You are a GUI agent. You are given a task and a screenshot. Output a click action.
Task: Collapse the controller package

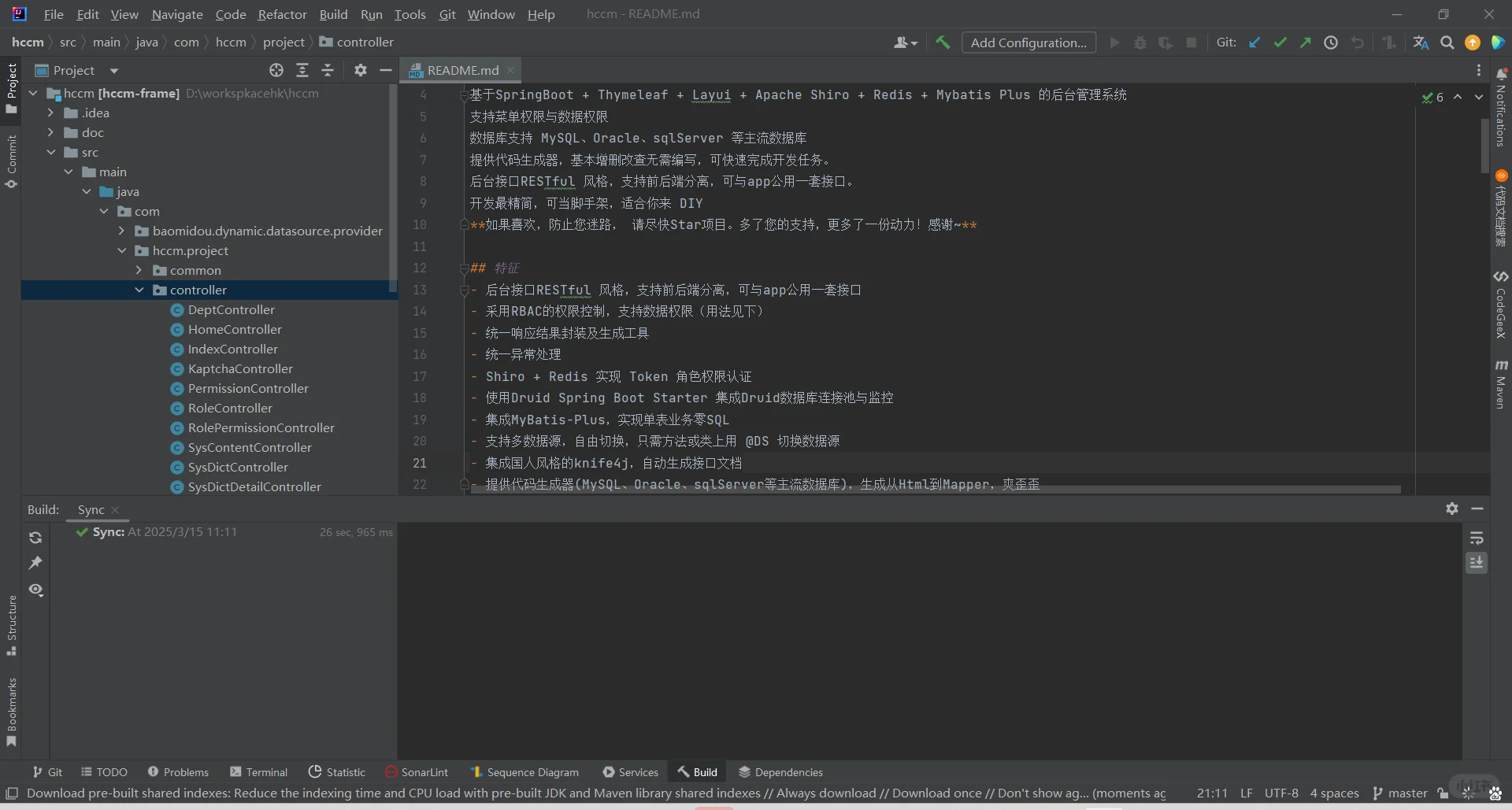point(139,290)
